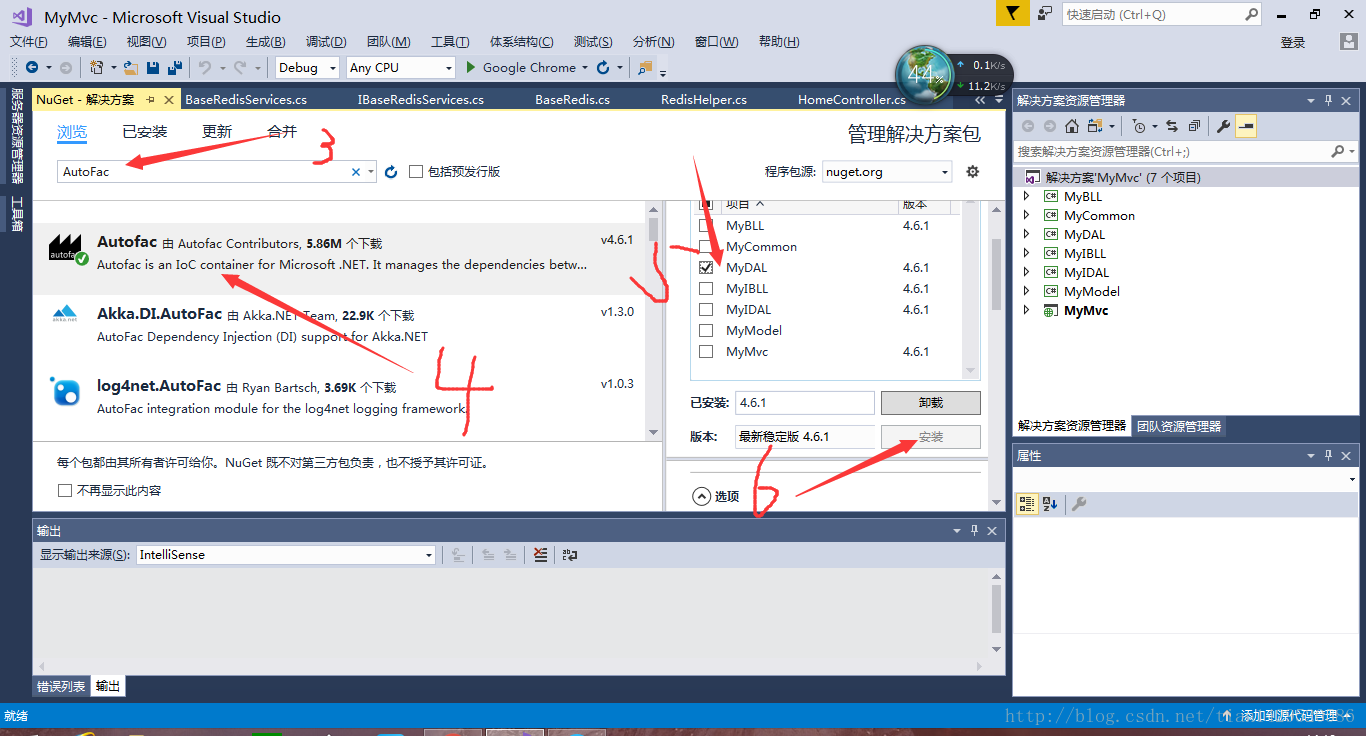
Task: Open the Google Chrome browser dropdown arrow
Action: tap(585, 68)
